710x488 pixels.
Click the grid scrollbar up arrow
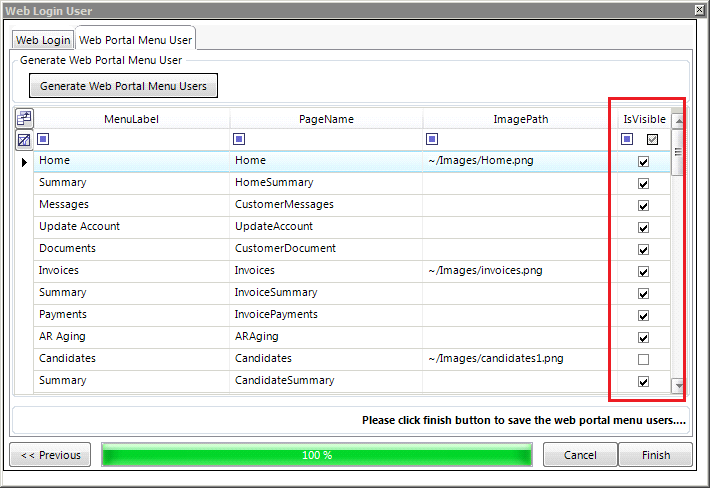click(678, 120)
